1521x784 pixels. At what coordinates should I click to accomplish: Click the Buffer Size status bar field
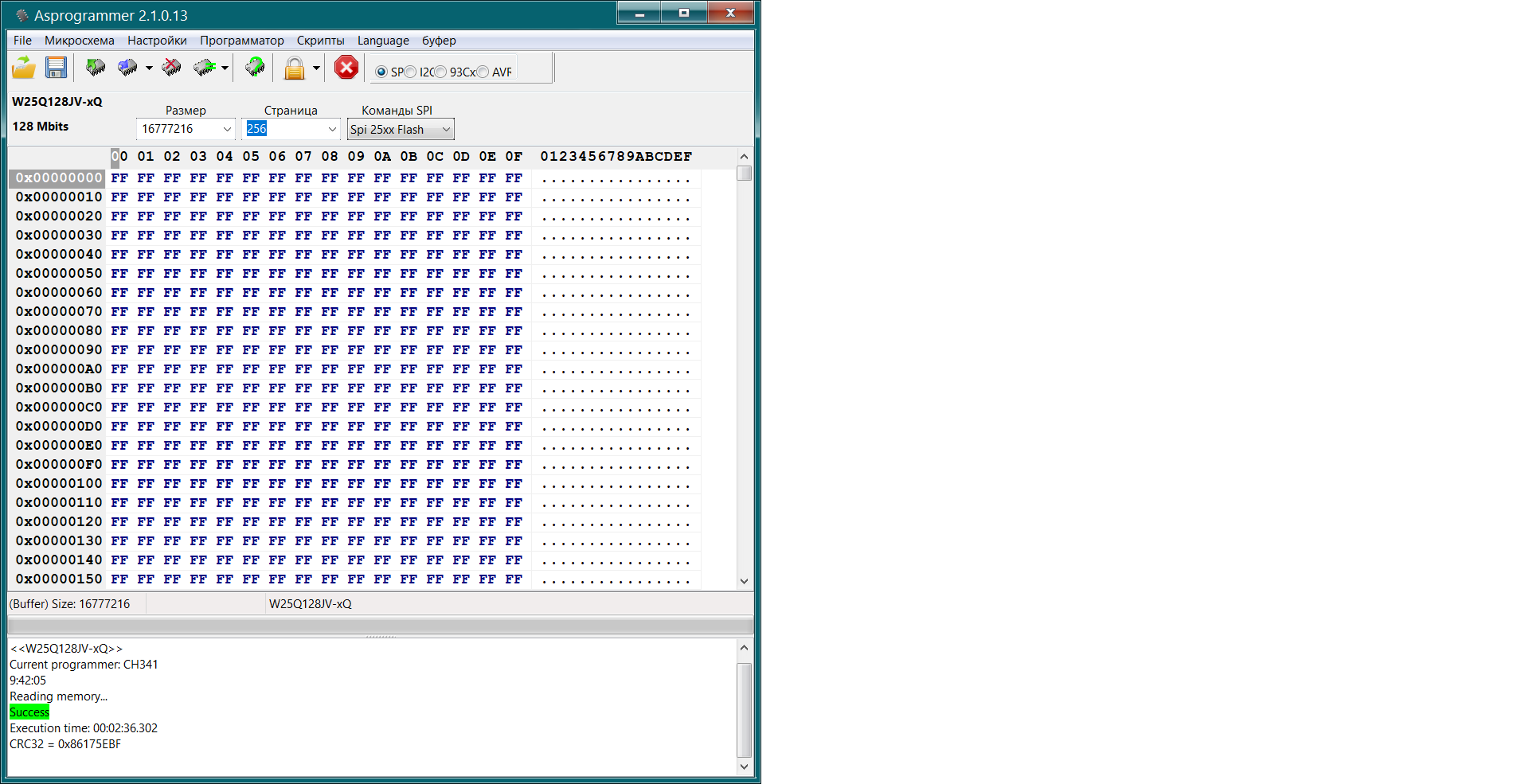click(76, 604)
